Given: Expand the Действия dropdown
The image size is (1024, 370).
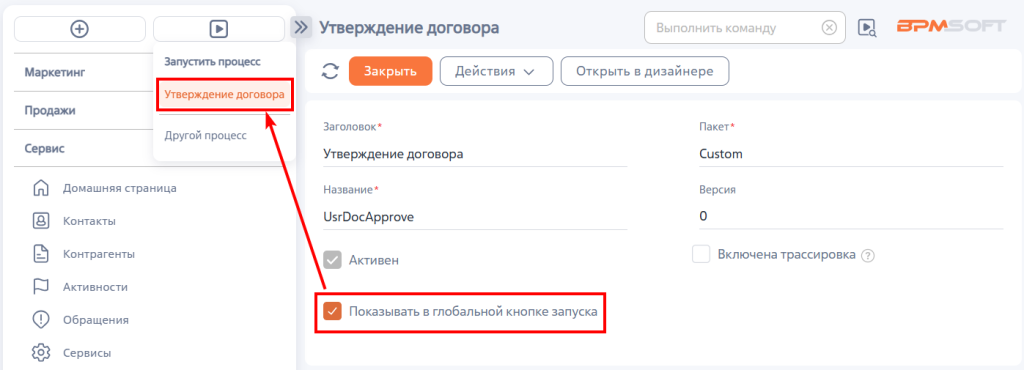Looking at the screenshot, I should coord(496,71).
